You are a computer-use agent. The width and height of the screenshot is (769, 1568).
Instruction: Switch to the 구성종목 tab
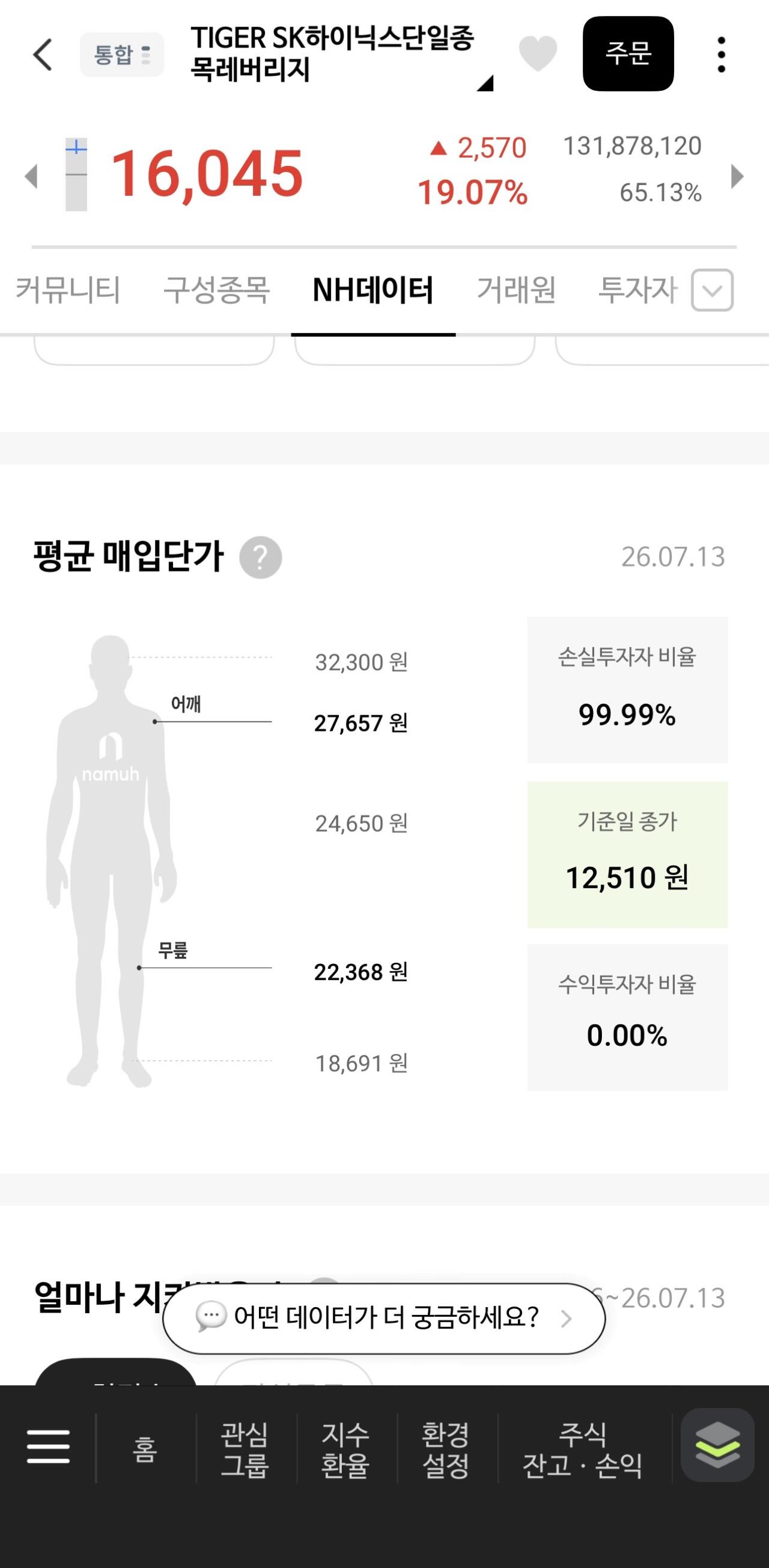coord(217,290)
